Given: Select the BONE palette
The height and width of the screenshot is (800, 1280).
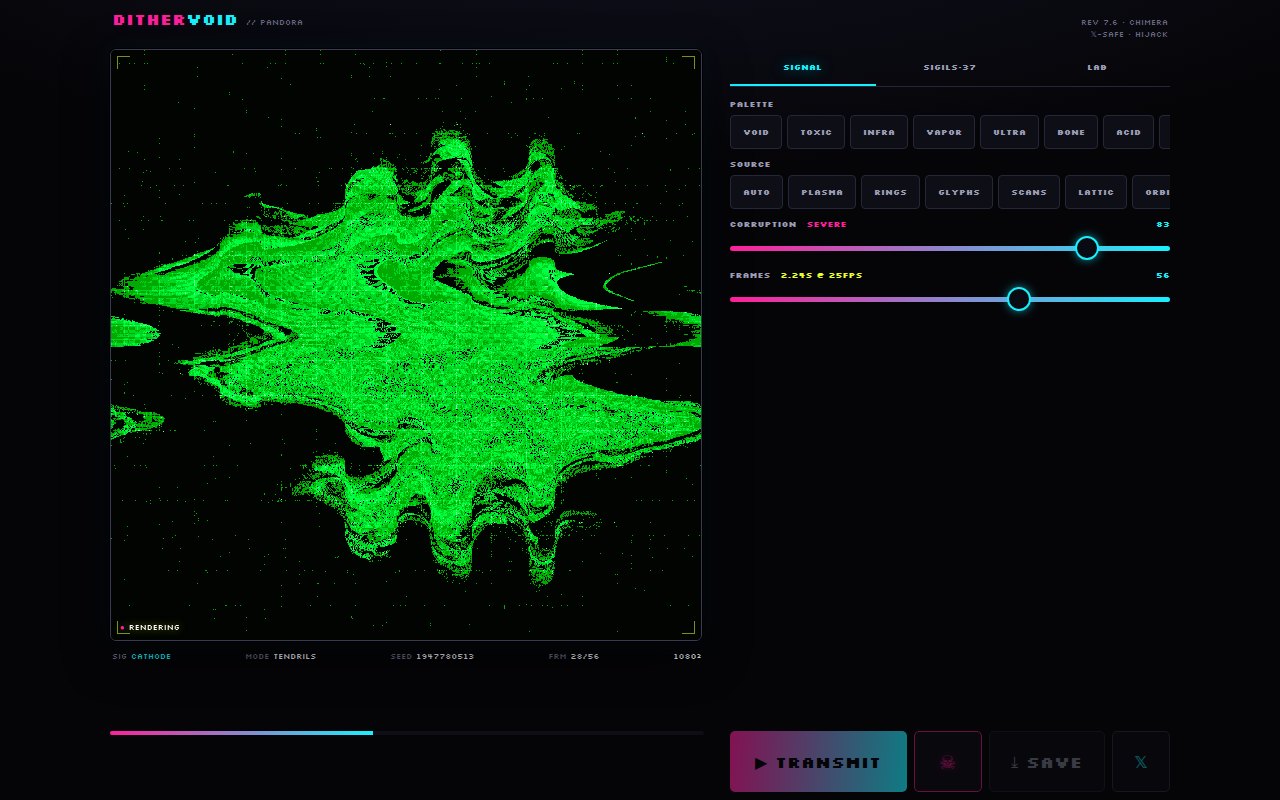Looking at the screenshot, I should click(x=1071, y=132).
